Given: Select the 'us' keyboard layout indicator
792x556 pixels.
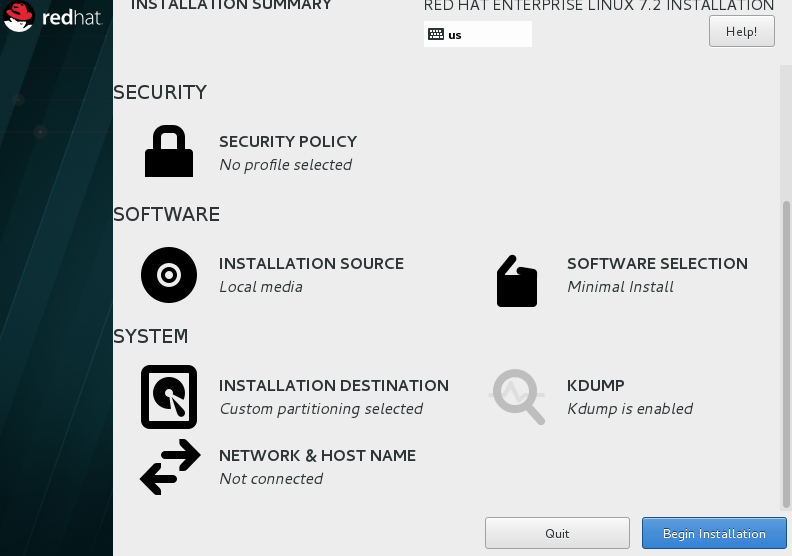Looking at the screenshot, I should pos(478,34).
